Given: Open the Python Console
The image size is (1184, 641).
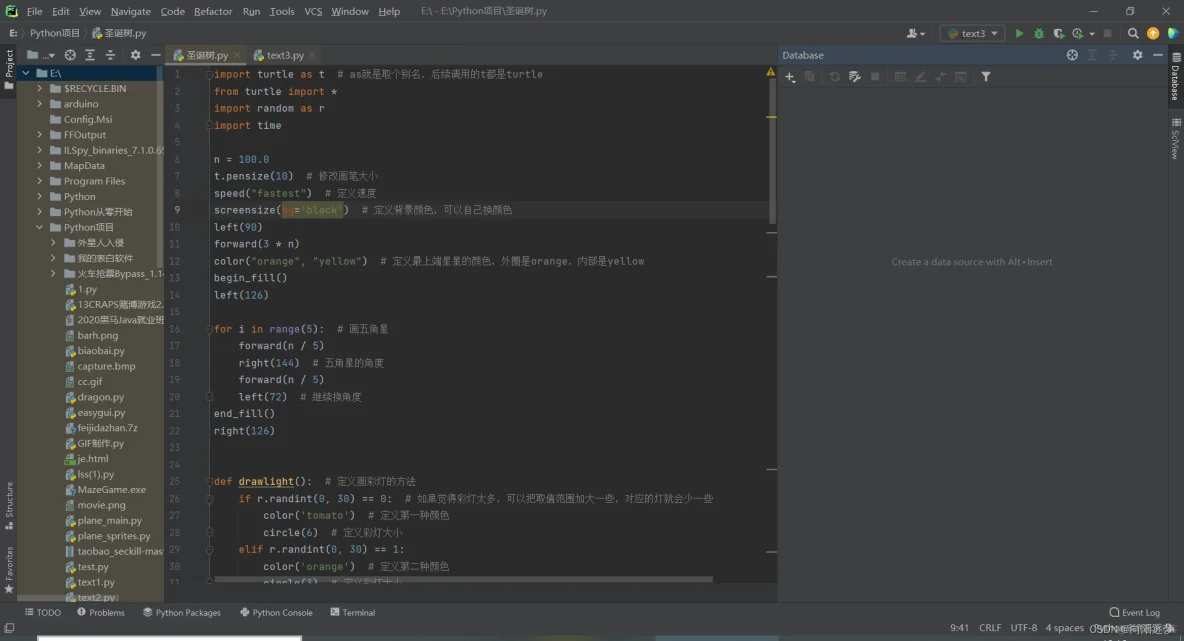Looking at the screenshot, I should (x=276, y=612).
